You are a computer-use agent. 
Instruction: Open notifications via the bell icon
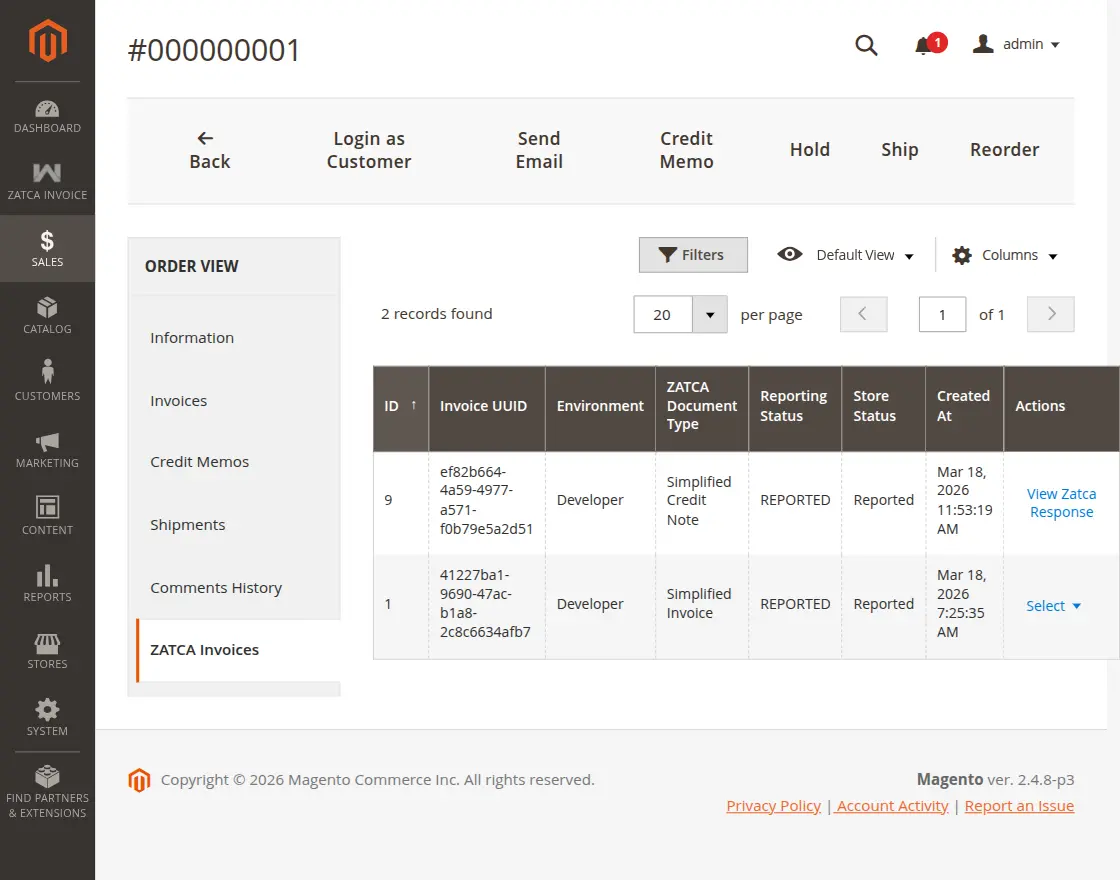tap(925, 44)
